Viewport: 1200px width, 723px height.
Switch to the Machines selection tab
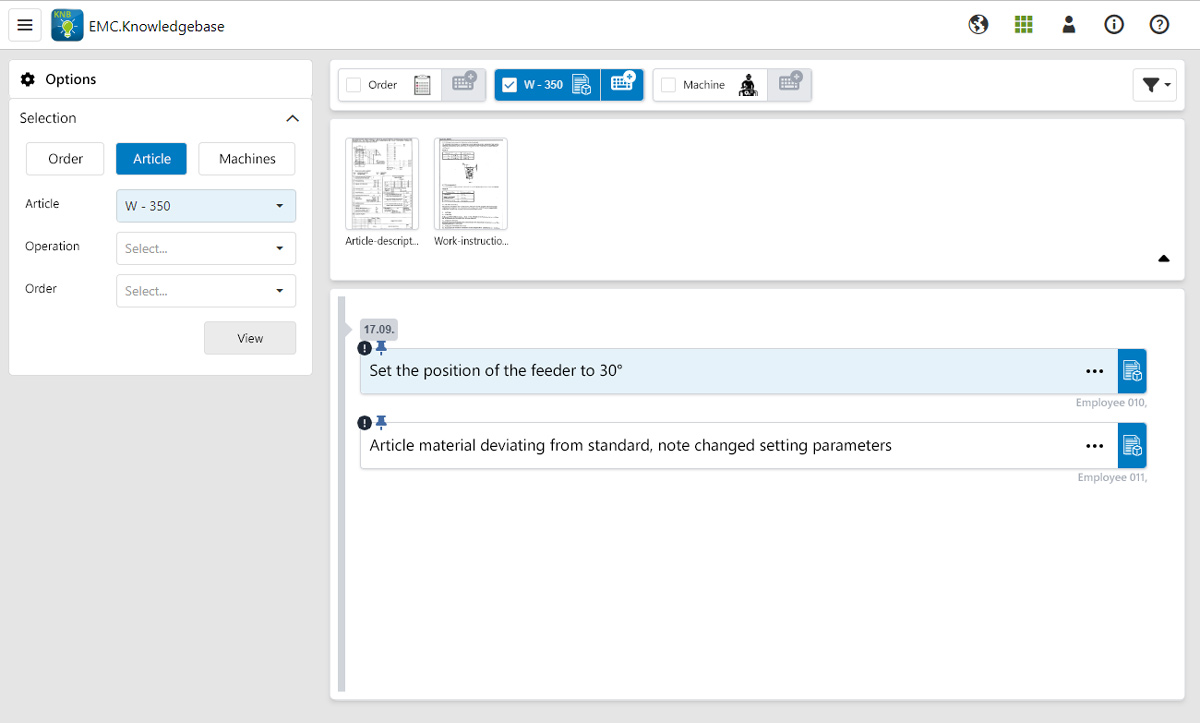tap(247, 159)
